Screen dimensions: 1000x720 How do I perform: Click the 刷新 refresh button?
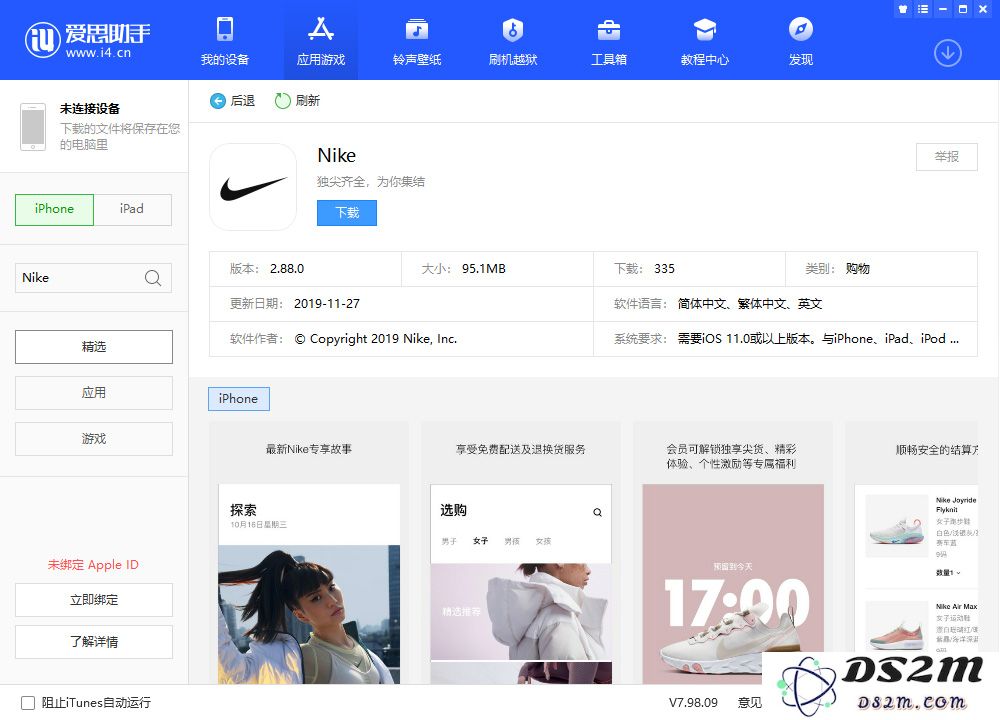(x=297, y=101)
